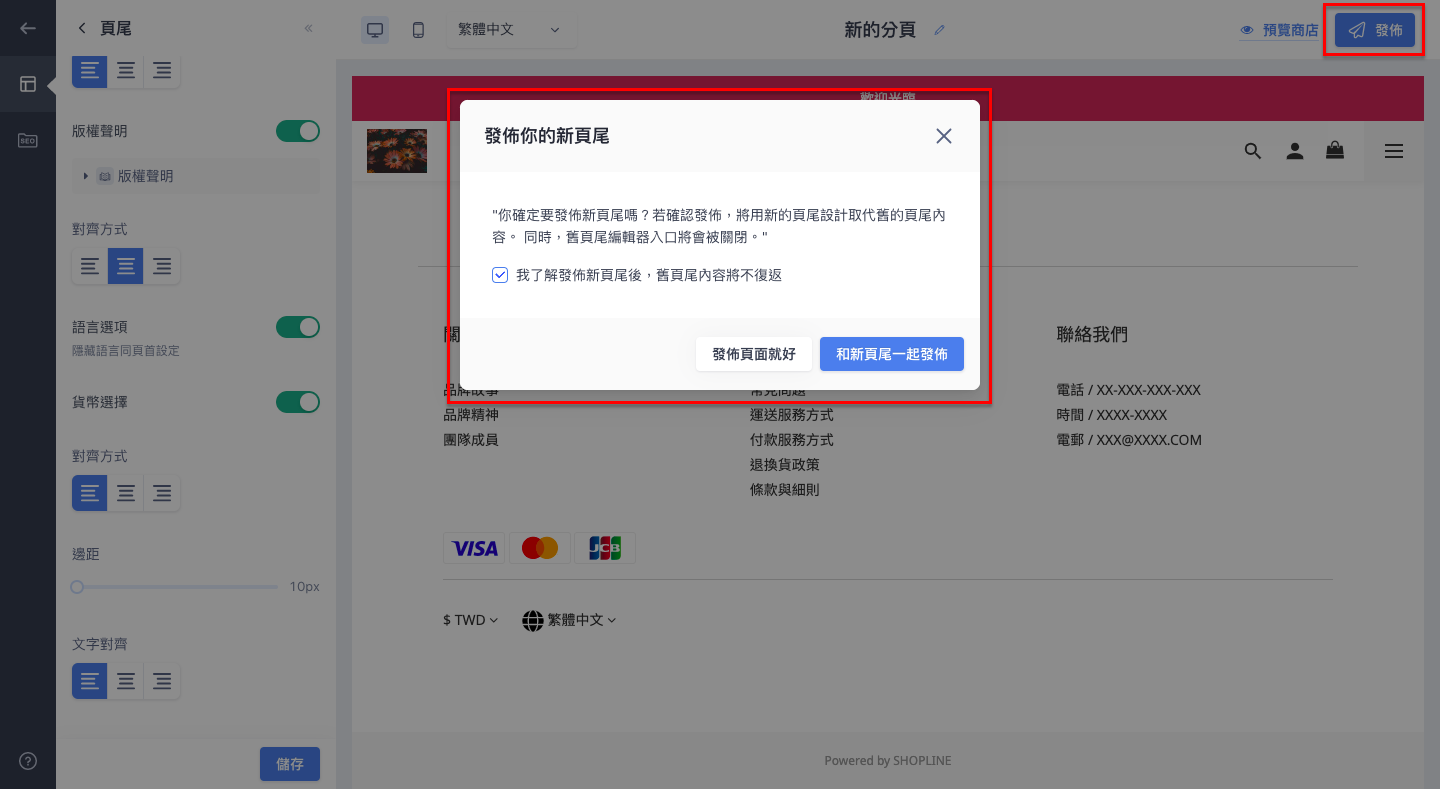Collapse the side panel with the double chevron
The image size is (1440, 789).
pos(308,28)
